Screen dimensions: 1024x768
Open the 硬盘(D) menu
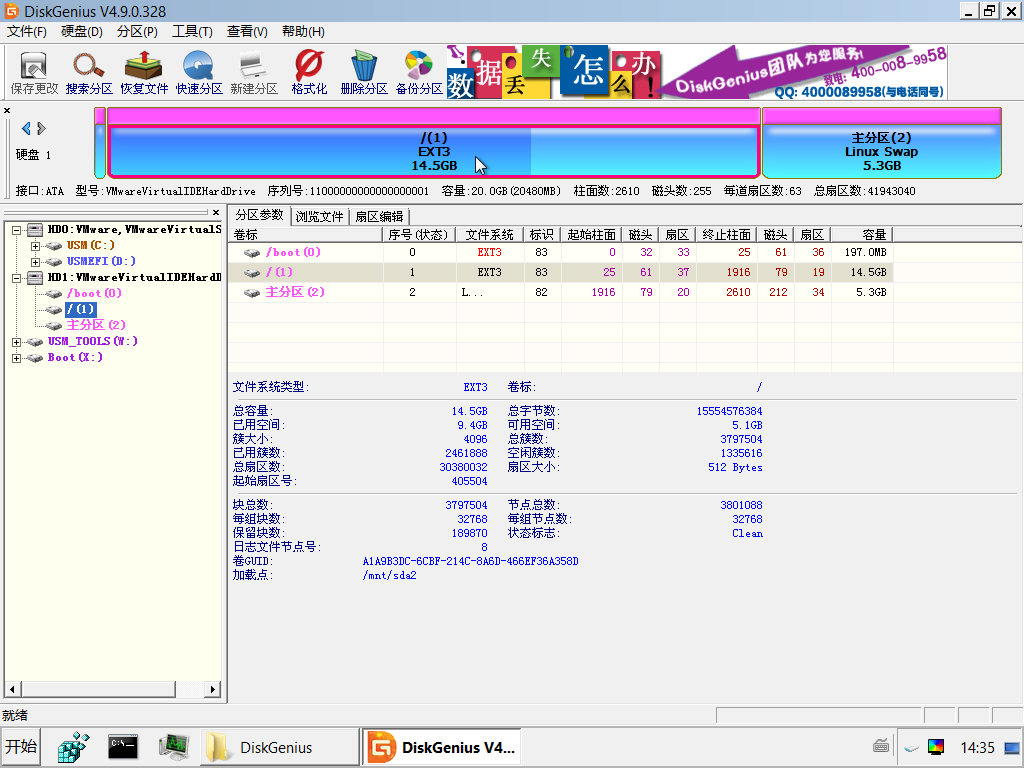(82, 31)
